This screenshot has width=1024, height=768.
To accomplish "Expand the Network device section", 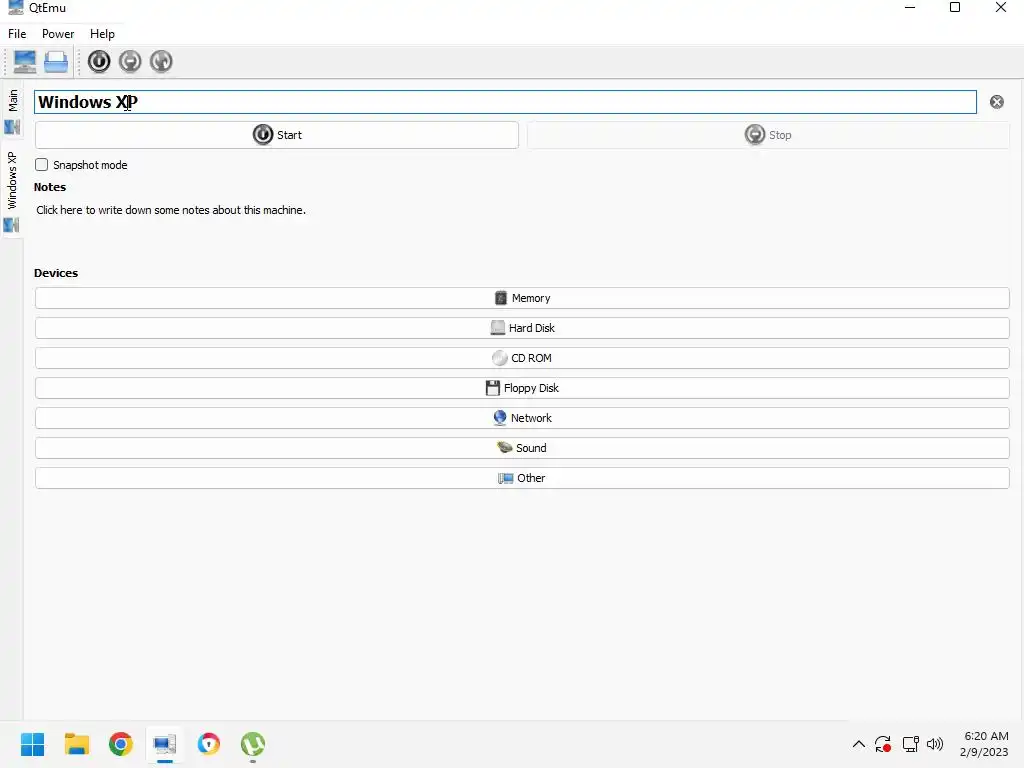I will pyautogui.click(x=522, y=419).
